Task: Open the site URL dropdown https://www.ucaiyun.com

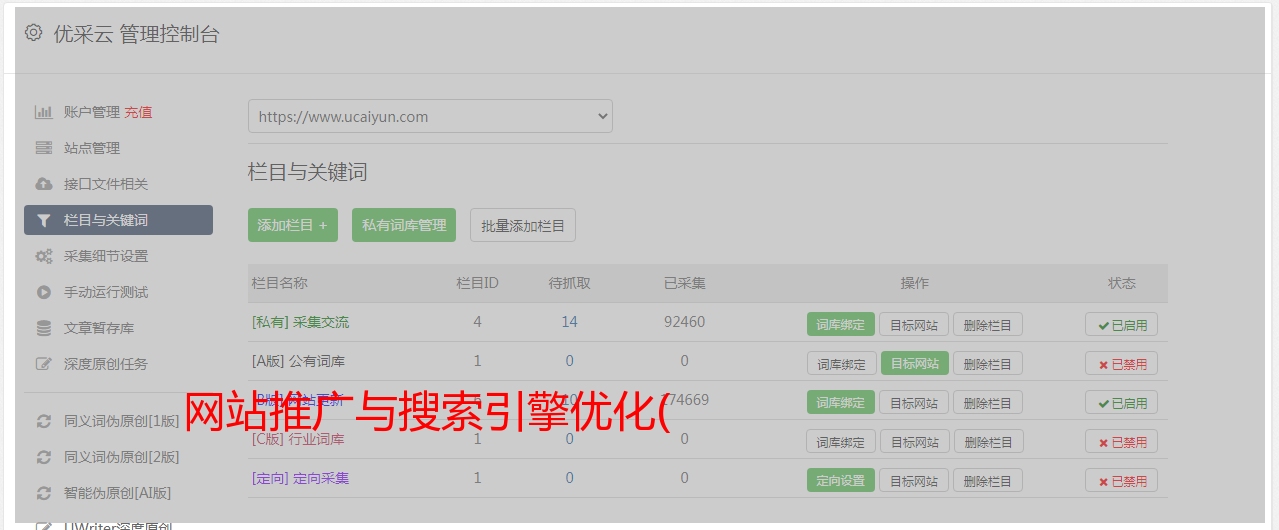Action: [430, 116]
